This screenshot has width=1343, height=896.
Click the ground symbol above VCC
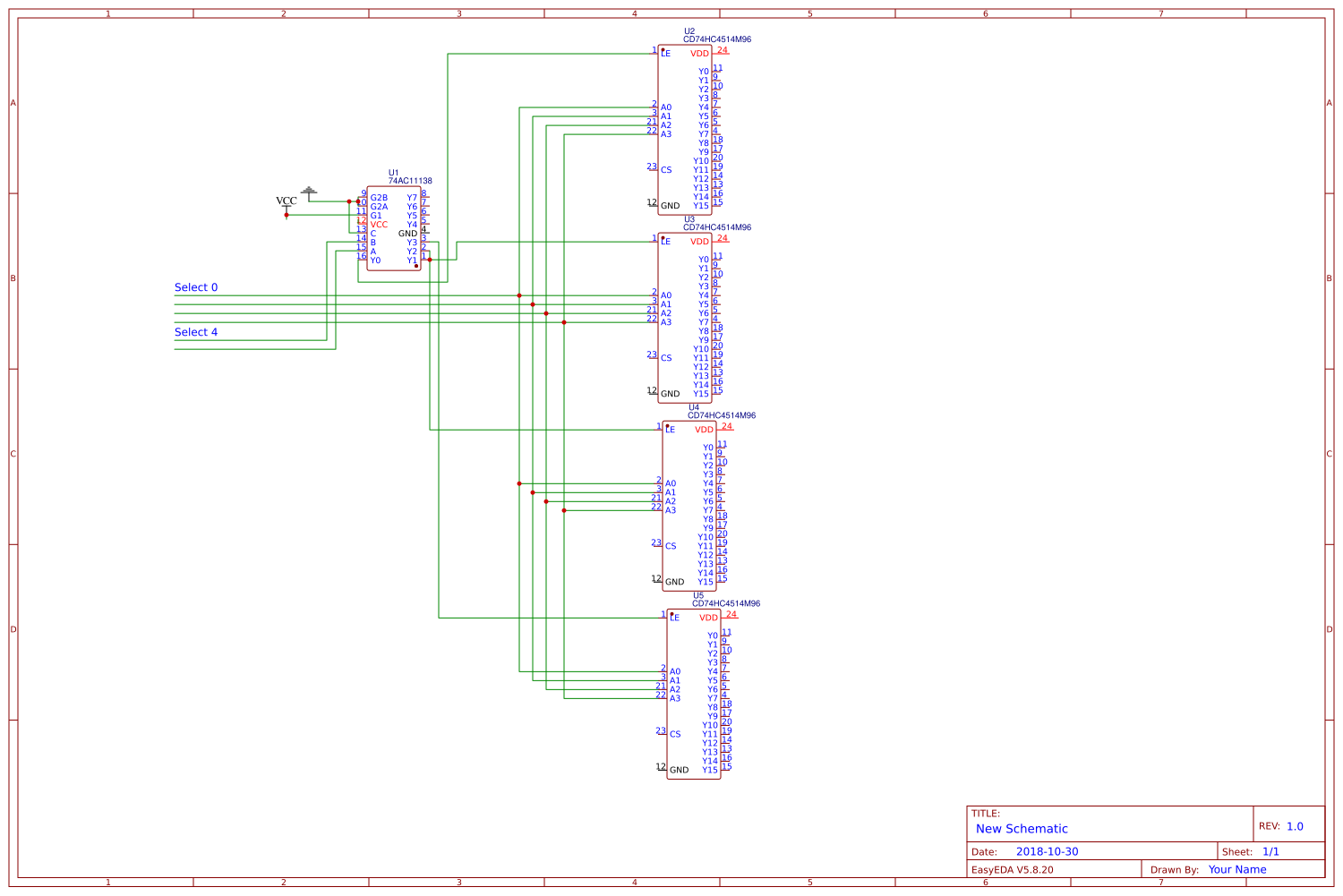(308, 189)
